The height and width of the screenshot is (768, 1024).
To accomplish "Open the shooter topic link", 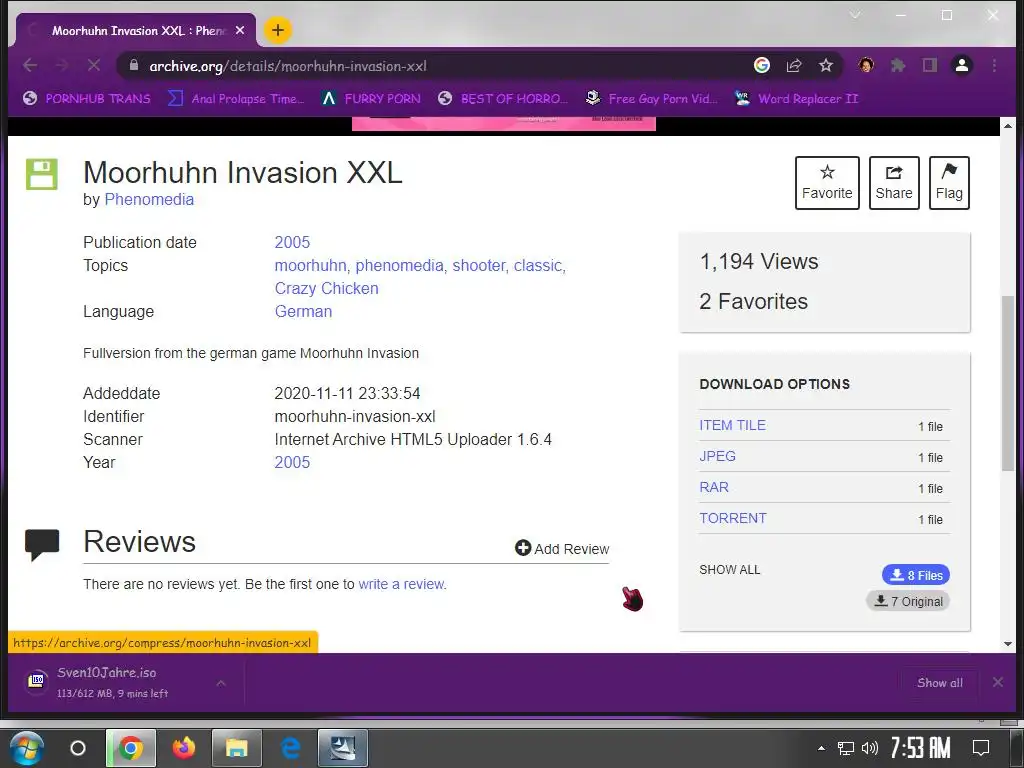I will coord(479,265).
